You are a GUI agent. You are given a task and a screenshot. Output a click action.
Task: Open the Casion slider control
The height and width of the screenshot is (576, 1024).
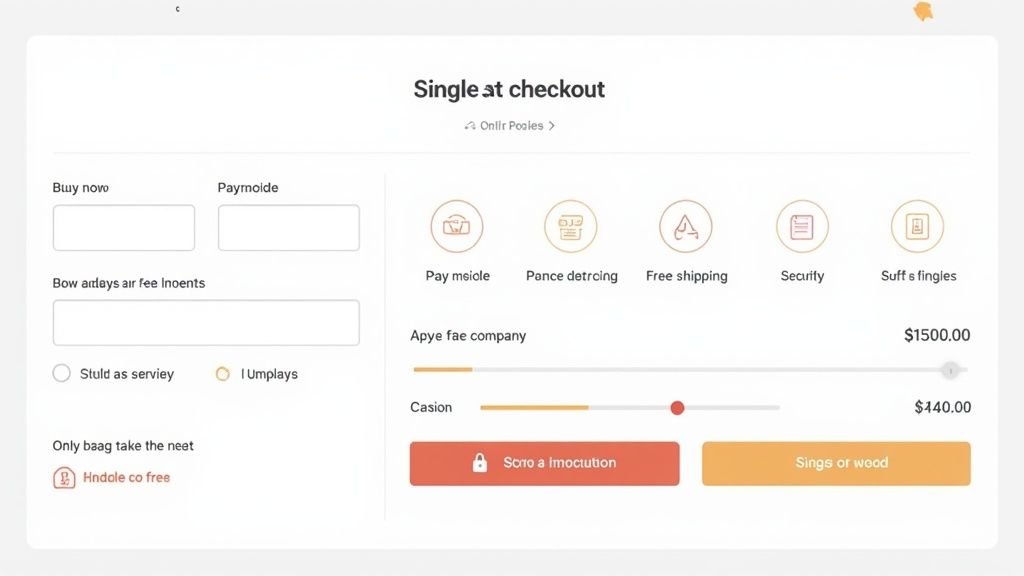[x=677, y=408]
